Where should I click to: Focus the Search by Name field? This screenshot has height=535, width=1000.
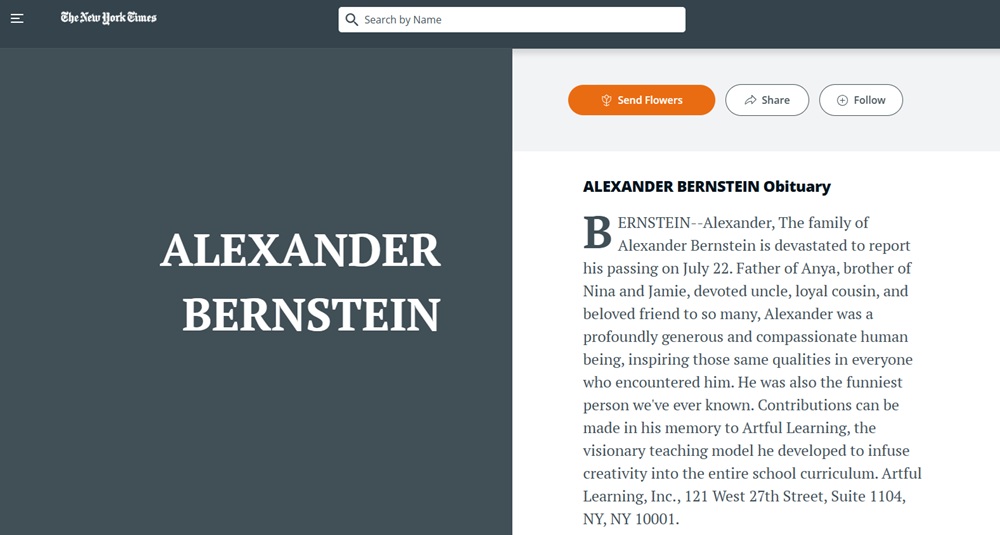pos(511,20)
